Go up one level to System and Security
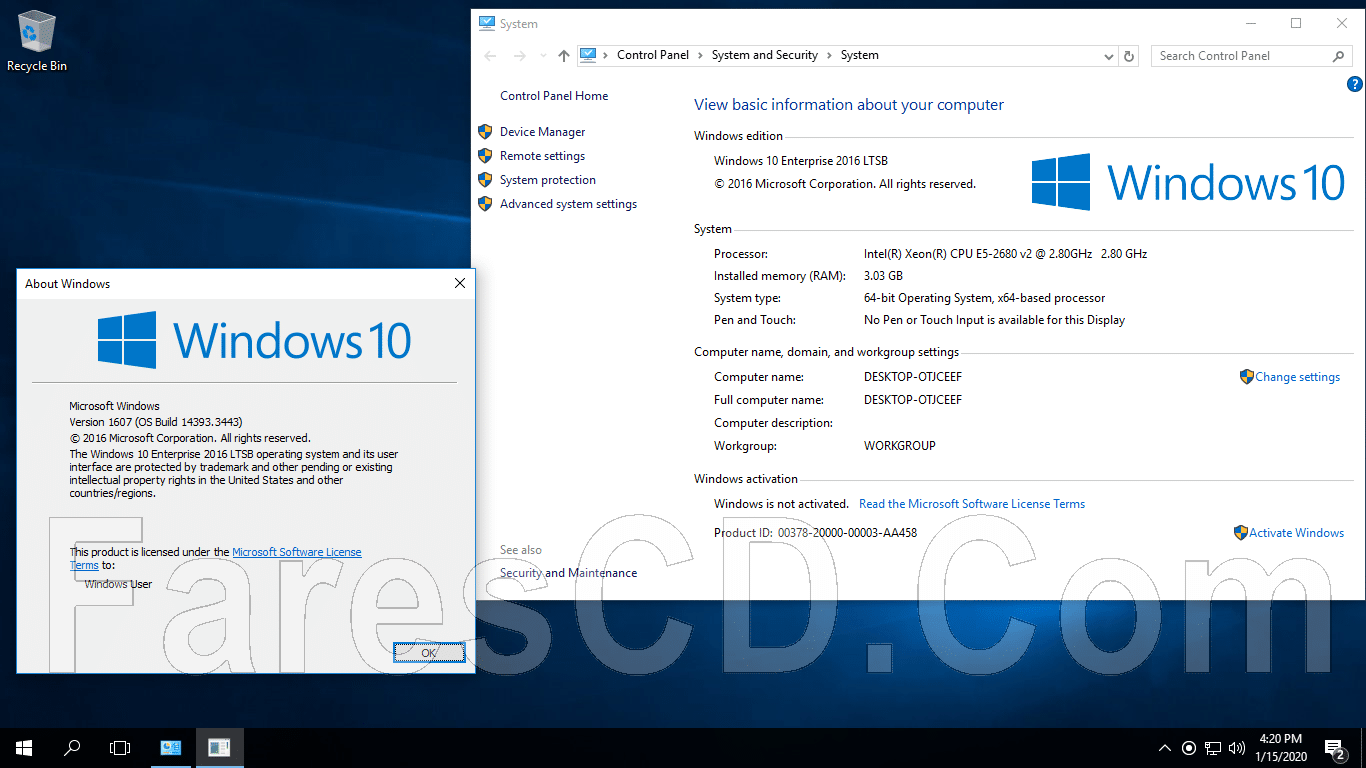The image size is (1366, 768). coord(564,56)
